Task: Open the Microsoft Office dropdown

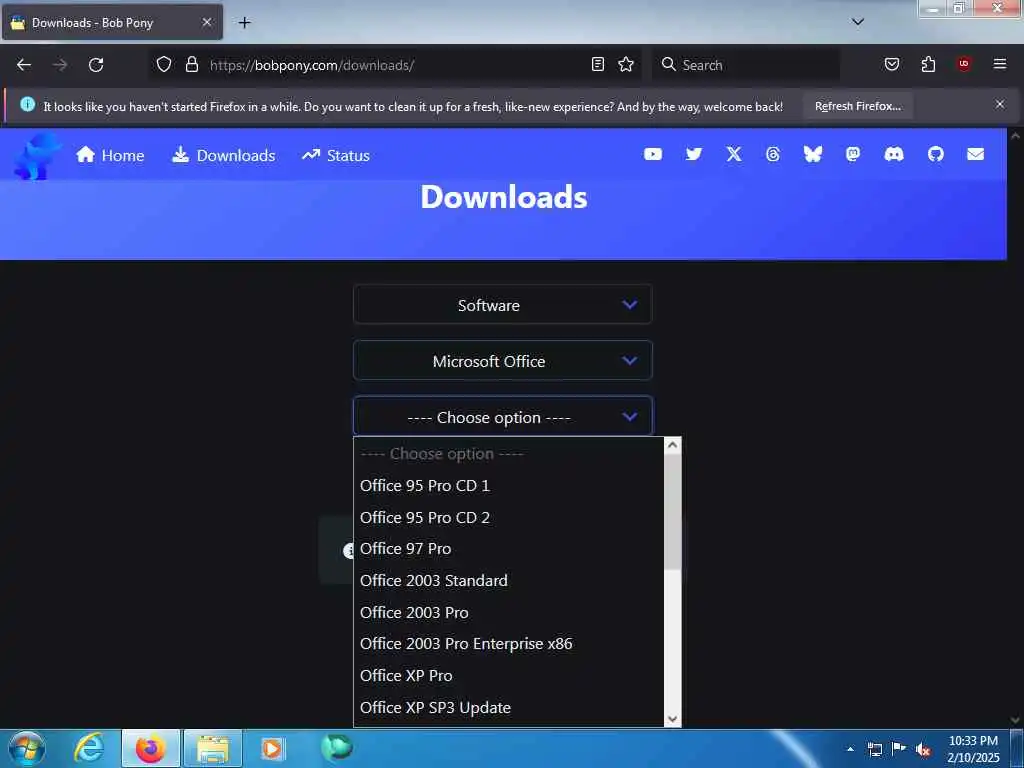Action: [503, 360]
